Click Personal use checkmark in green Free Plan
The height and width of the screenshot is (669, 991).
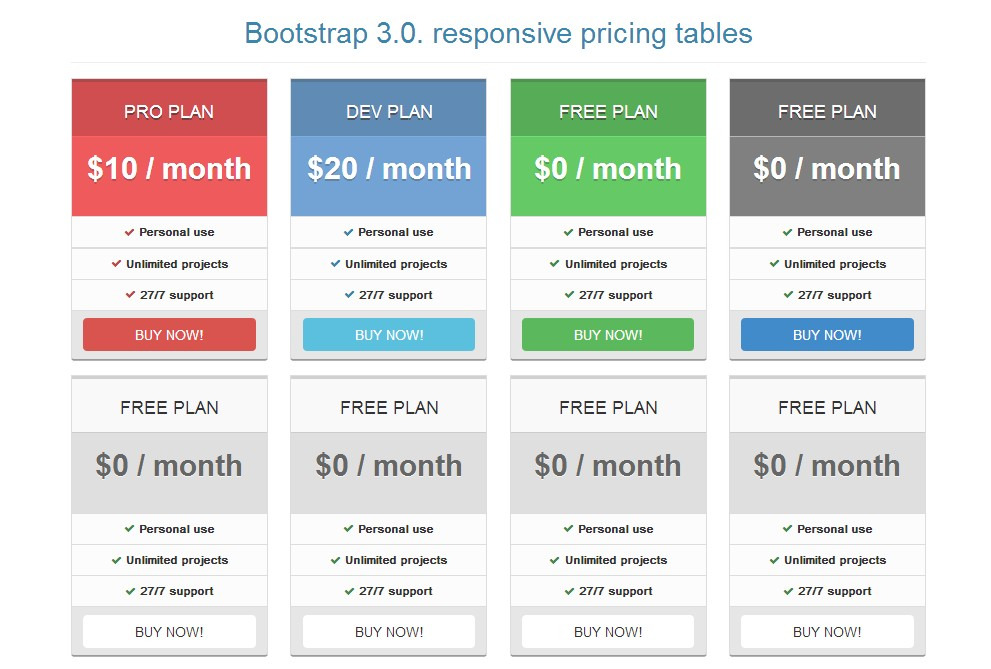(568, 232)
